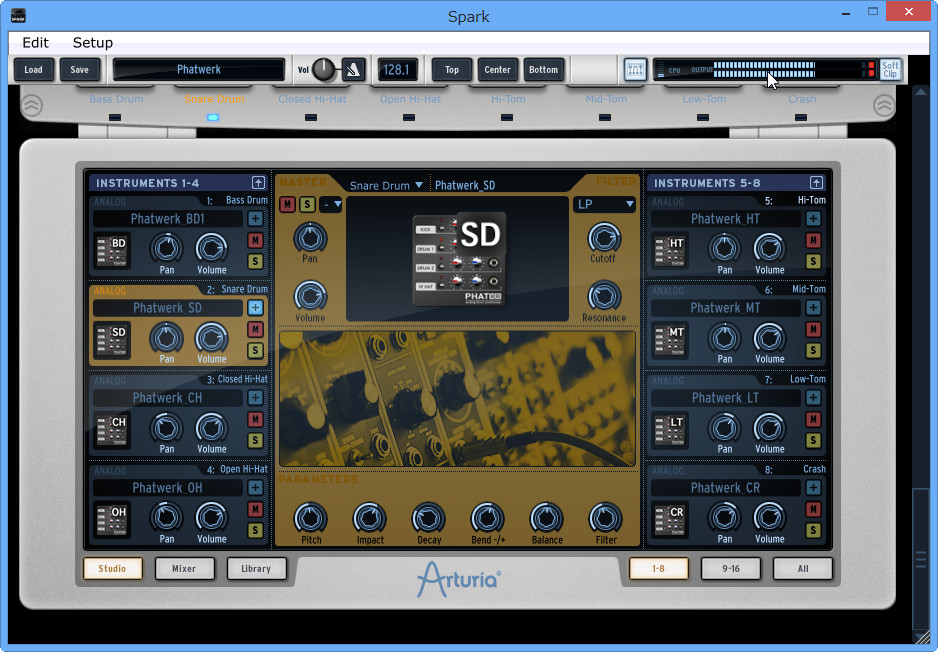
Task: Solo the Mid-Tom instrument
Action: (x=813, y=351)
